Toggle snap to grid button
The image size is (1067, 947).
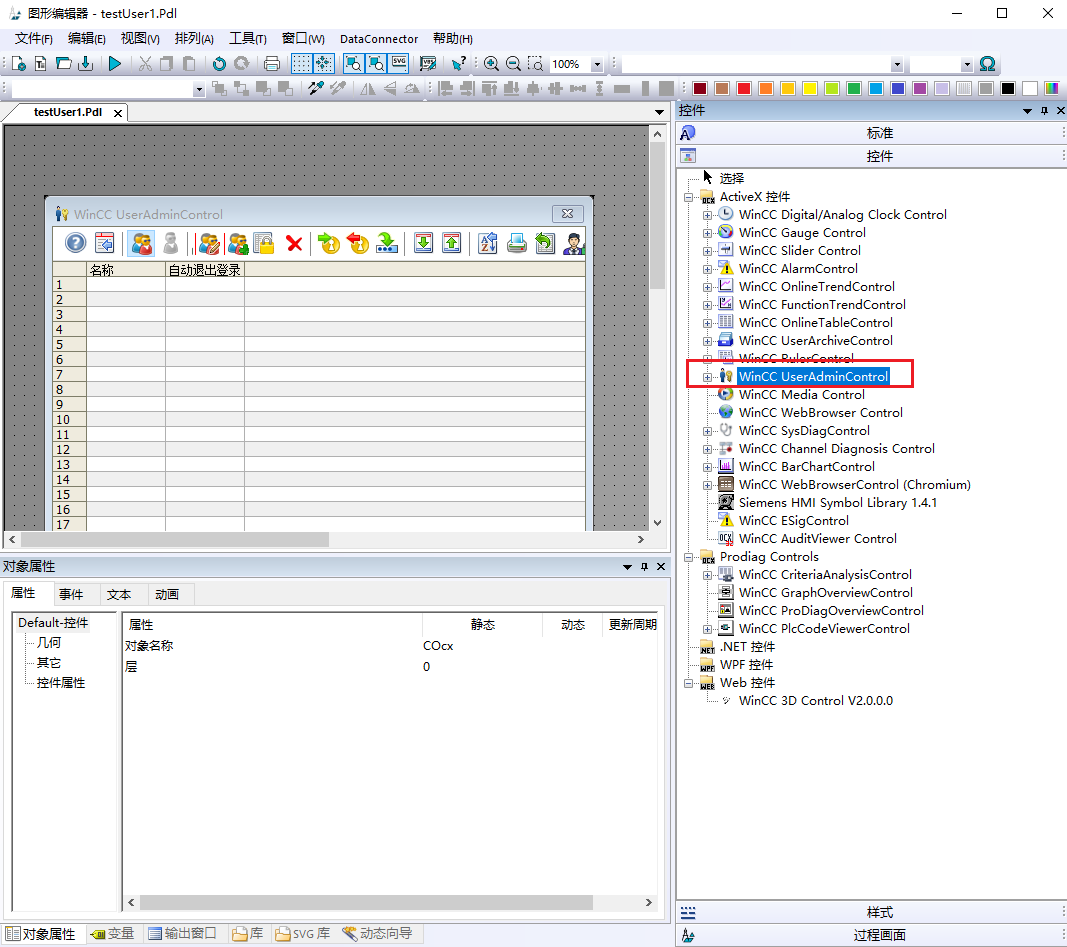tap(324, 64)
